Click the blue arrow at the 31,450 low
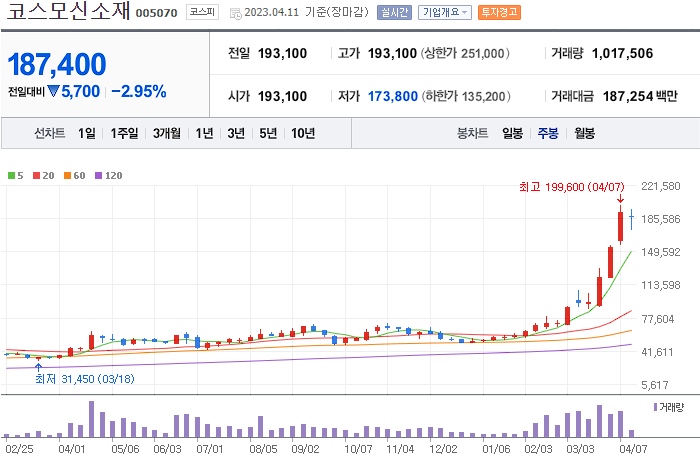 click(x=38, y=367)
